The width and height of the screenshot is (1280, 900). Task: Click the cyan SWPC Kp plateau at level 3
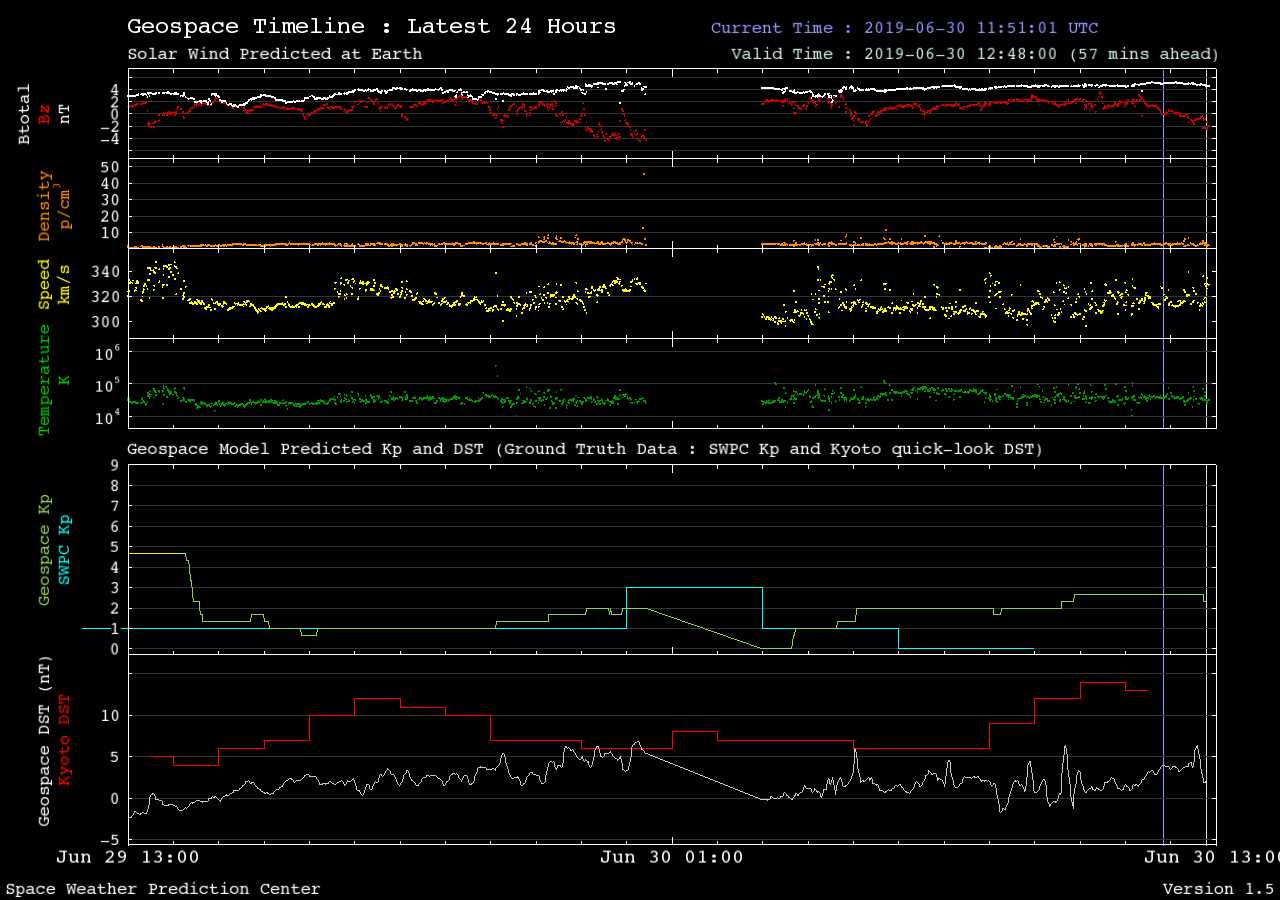tap(694, 588)
